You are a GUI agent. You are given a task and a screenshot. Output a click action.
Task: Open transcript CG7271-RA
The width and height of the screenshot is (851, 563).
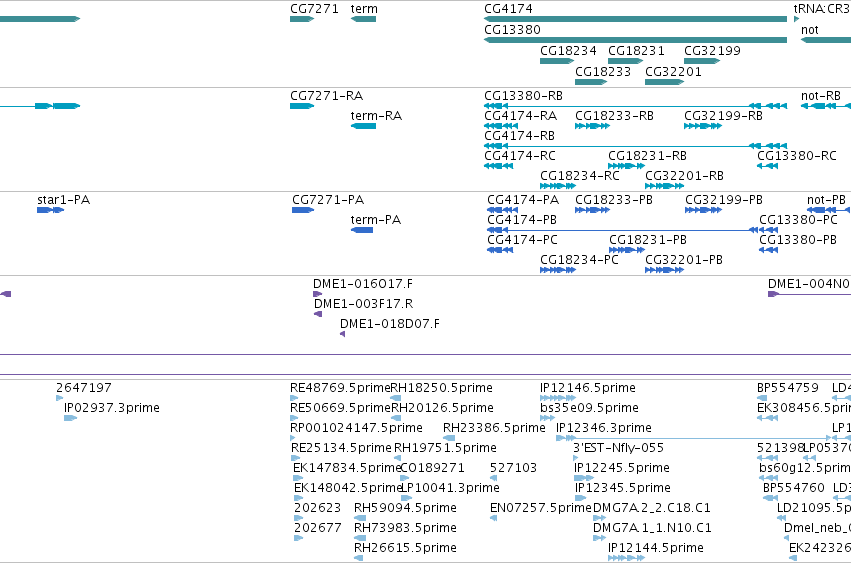302,106
